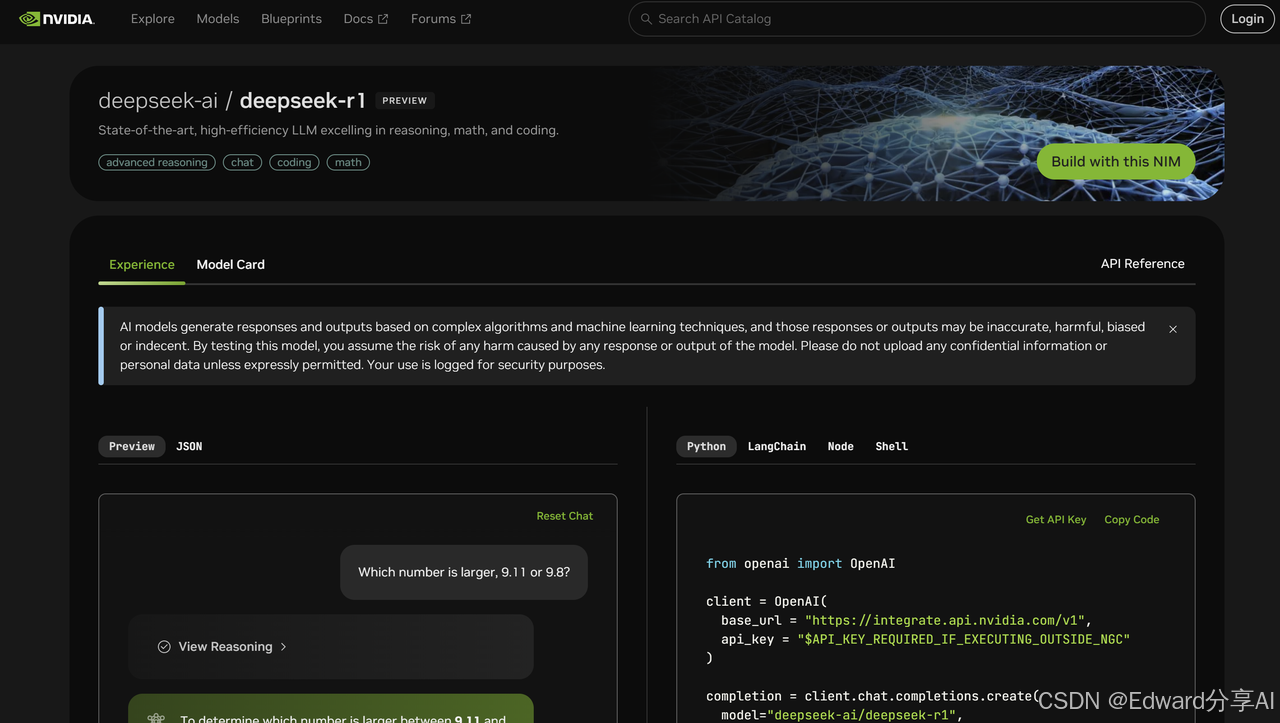Open the Models page

point(218,19)
